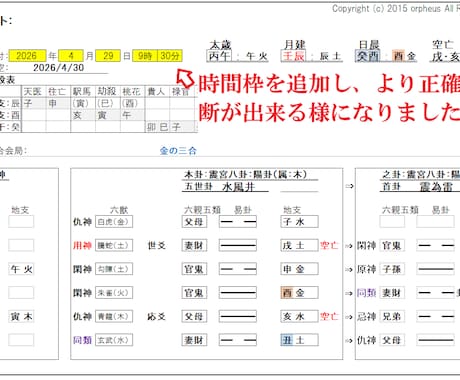Screen dimensions: 460x380
Task: Click the 子 水 earthly branch cell
Action: tap(299, 222)
